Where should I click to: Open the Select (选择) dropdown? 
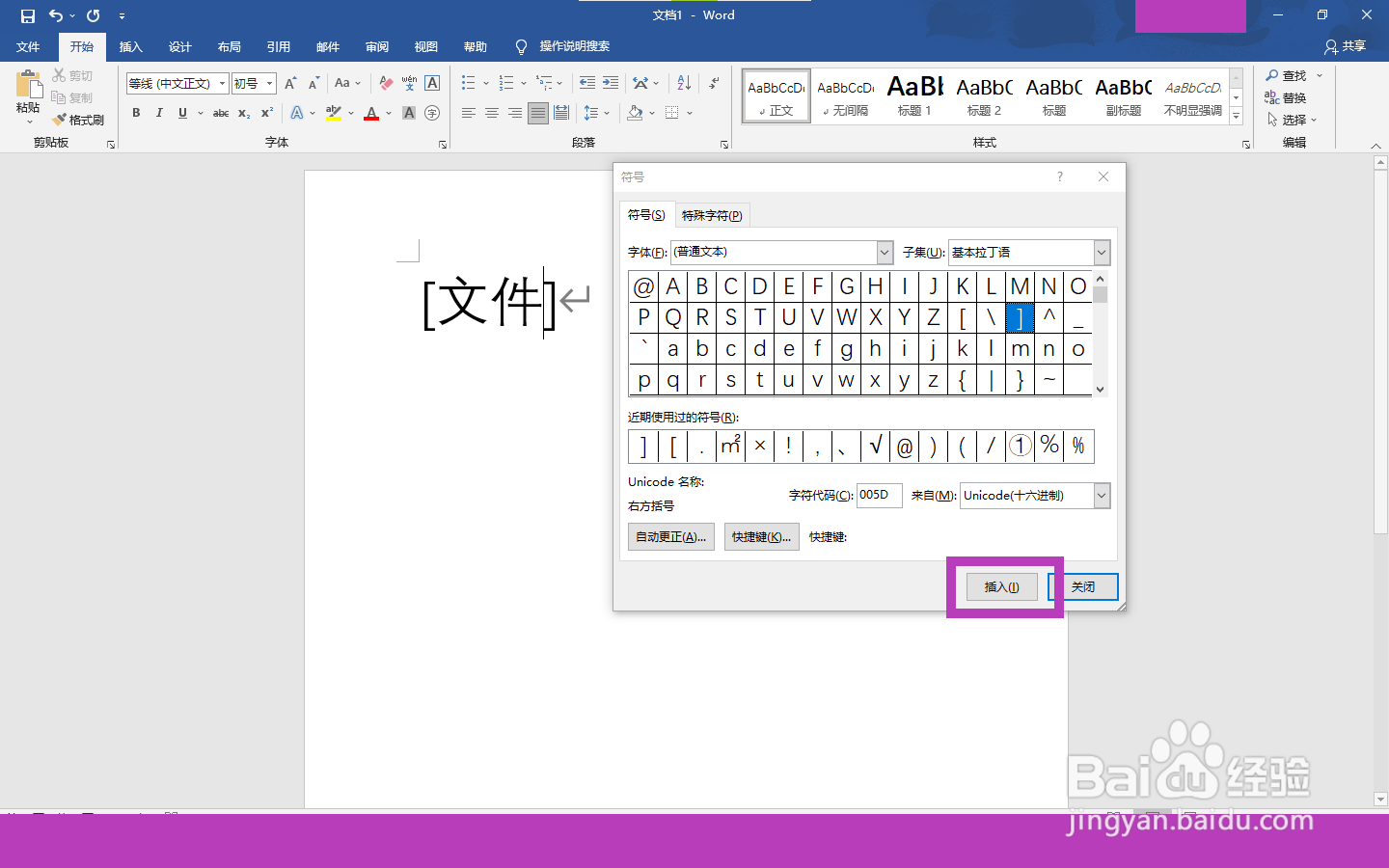coord(1292,120)
